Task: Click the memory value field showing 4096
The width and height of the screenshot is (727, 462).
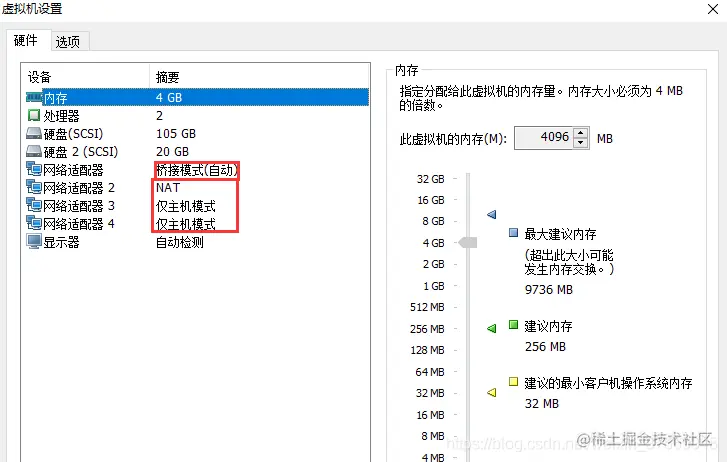Action: coord(544,138)
